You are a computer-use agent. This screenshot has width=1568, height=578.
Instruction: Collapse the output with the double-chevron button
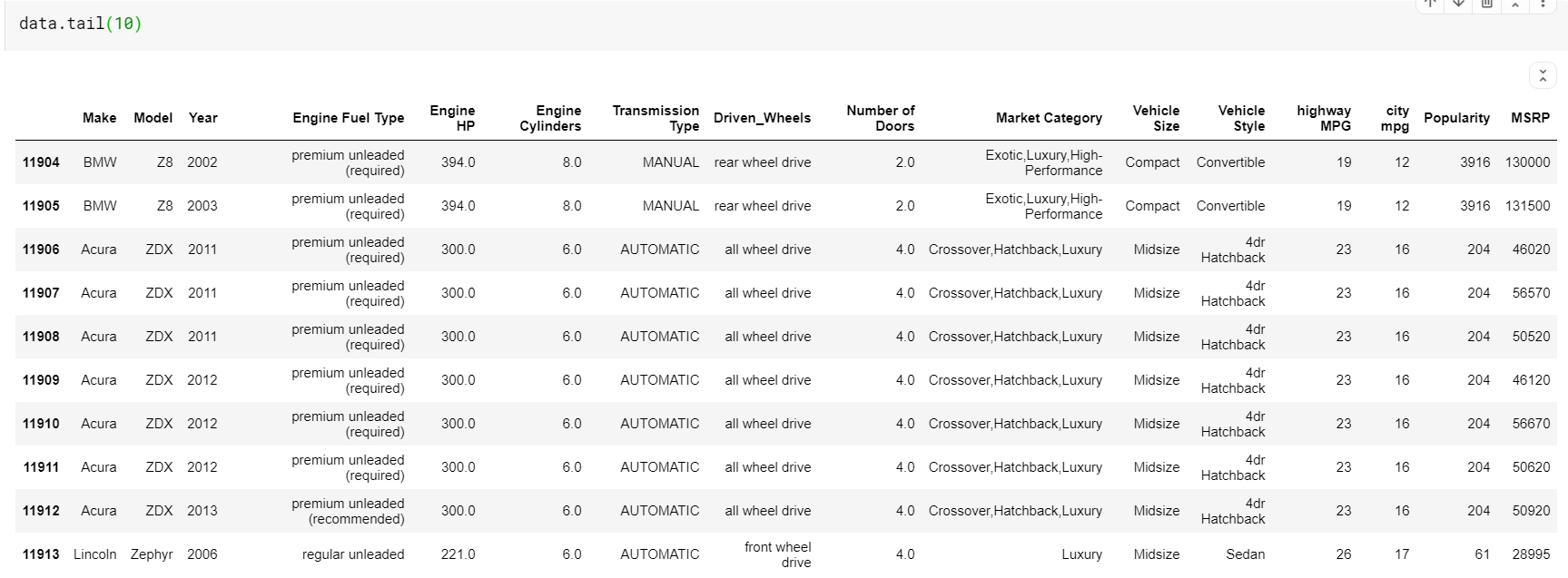[1543, 75]
